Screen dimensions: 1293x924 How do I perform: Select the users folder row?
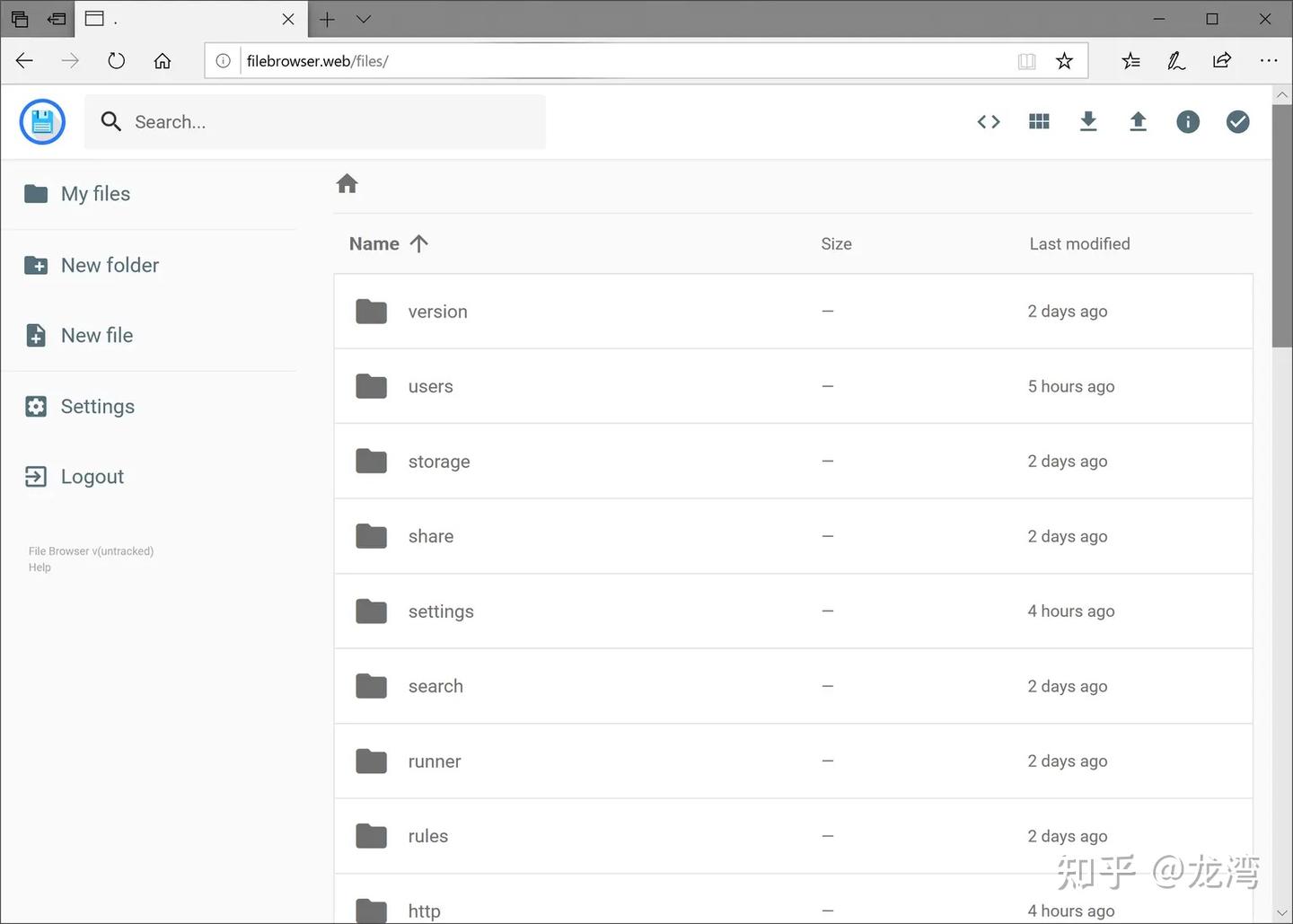click(x=793, y=386)
